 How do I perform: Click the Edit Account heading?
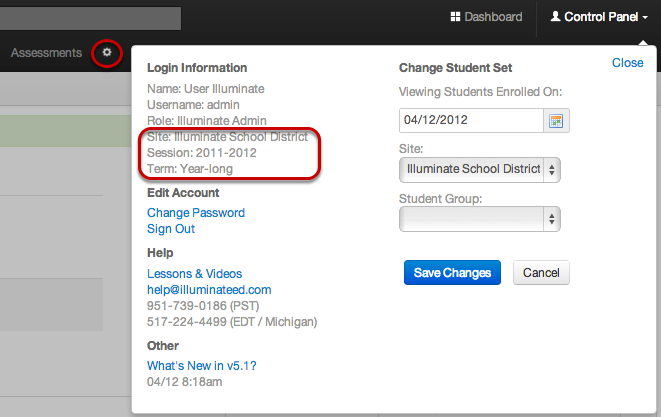coord(183,193)
